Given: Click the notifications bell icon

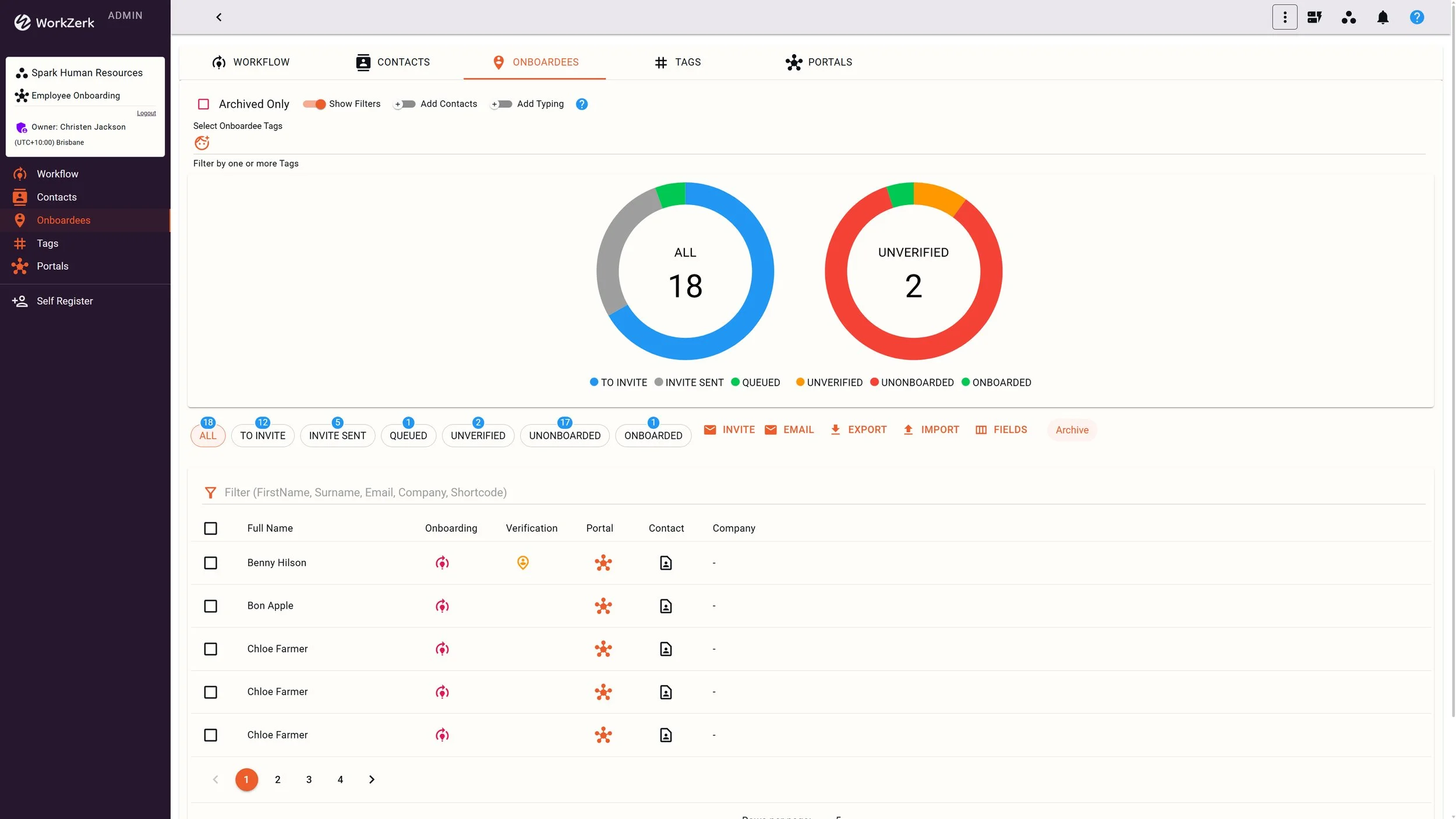Looking at the screenshot, I should click(x=1383, y=17).
